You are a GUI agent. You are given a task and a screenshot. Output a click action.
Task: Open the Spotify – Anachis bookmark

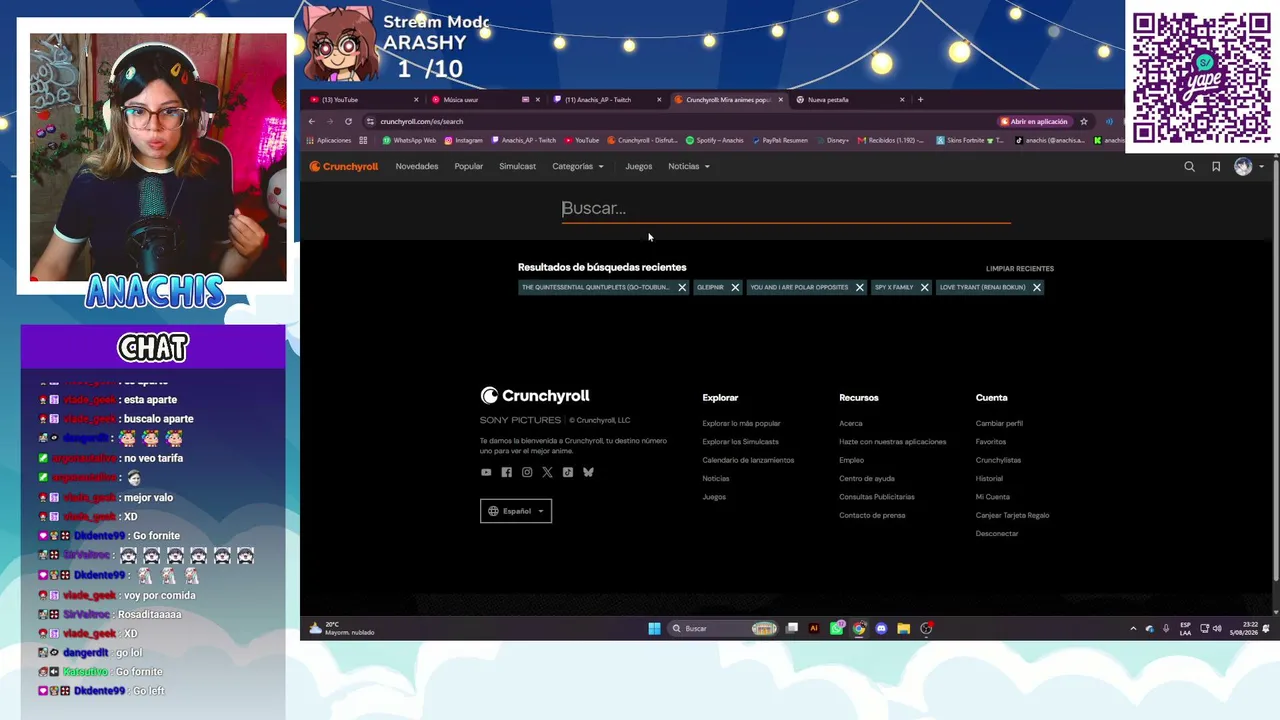(x=715, y=141)
